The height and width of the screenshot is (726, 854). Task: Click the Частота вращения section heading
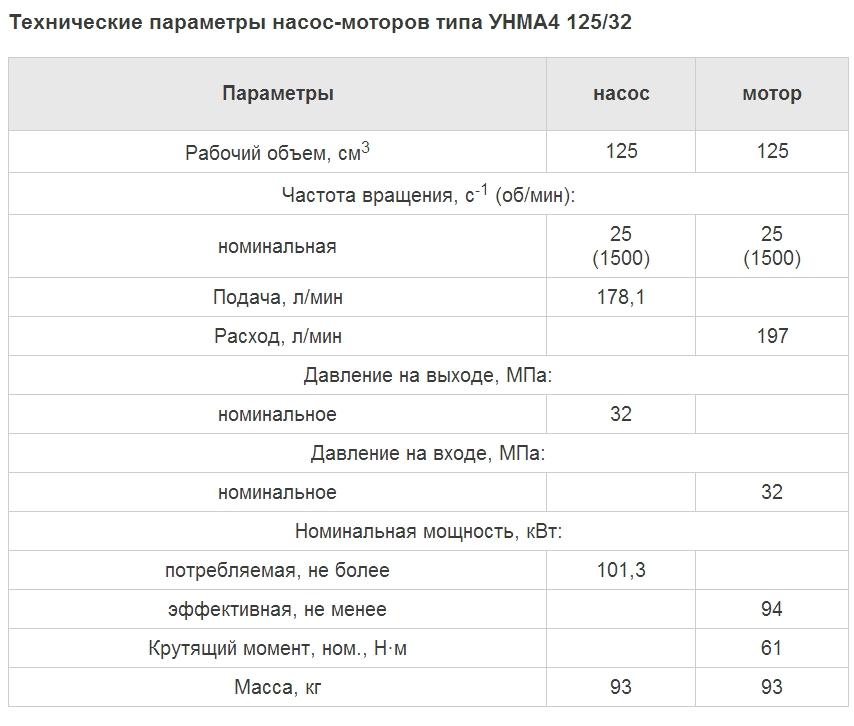[x=428, y=195]
